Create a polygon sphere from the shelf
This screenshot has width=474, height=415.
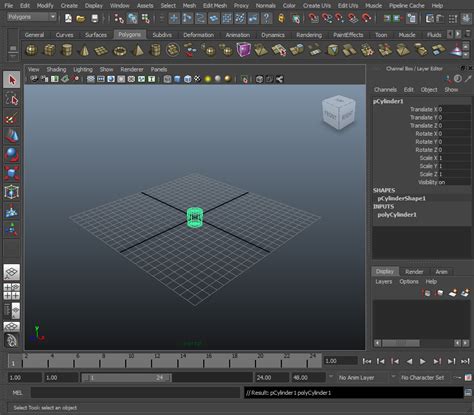(32, 50)
